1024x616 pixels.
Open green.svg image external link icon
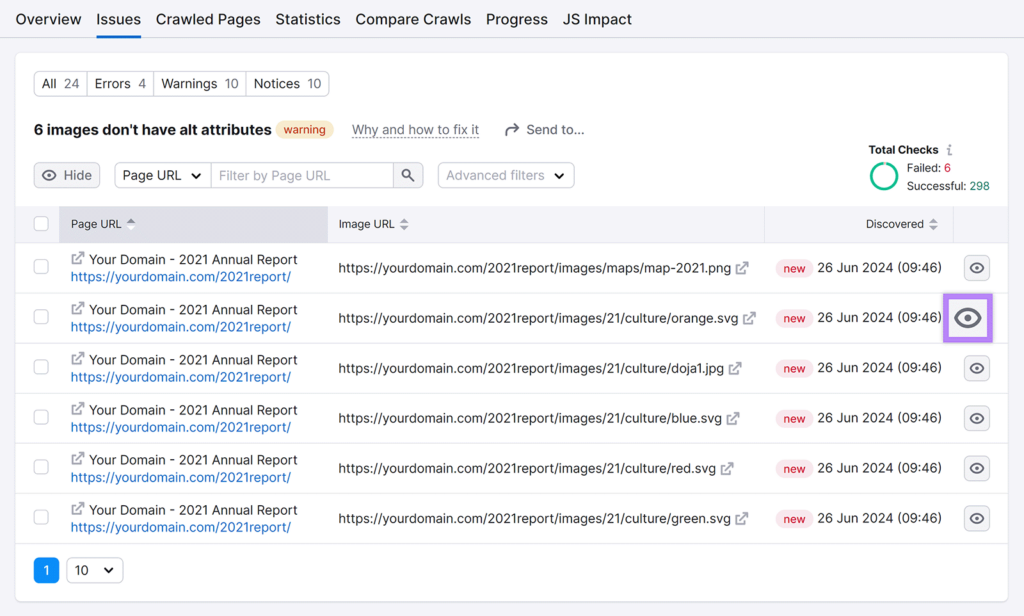pos(741,519)
